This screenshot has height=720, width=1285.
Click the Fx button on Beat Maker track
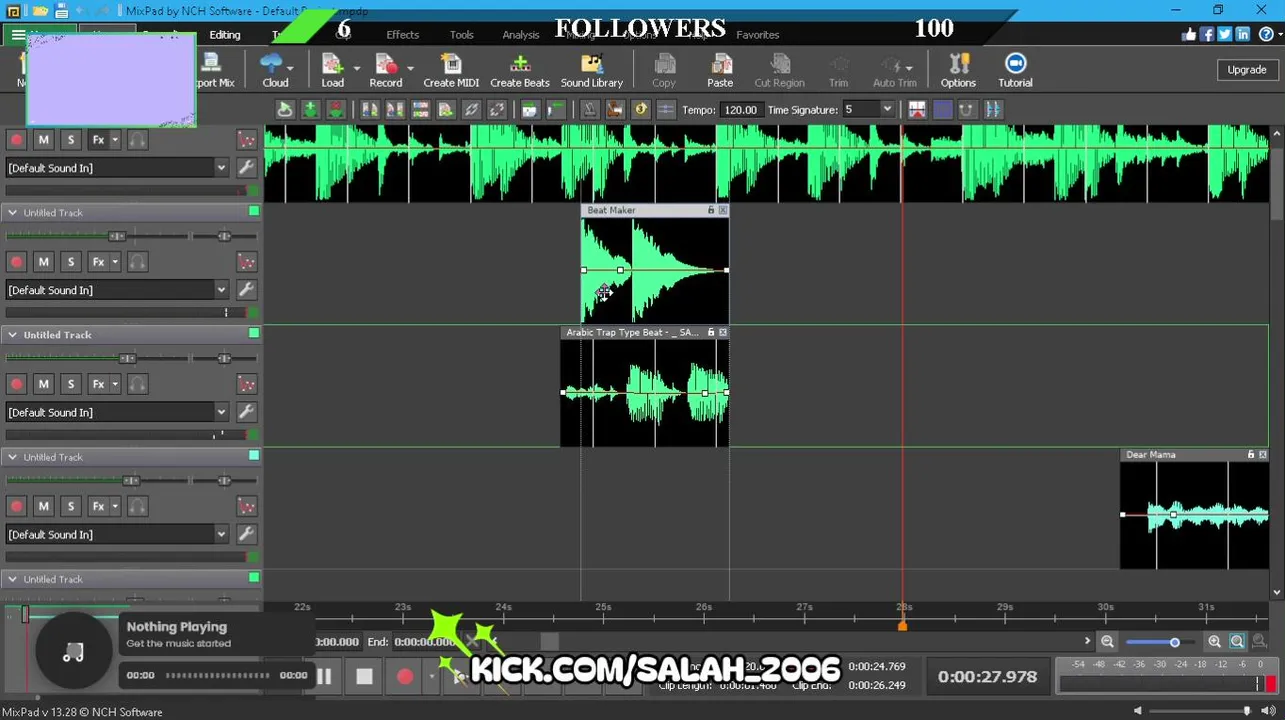(x=98, y=262)
